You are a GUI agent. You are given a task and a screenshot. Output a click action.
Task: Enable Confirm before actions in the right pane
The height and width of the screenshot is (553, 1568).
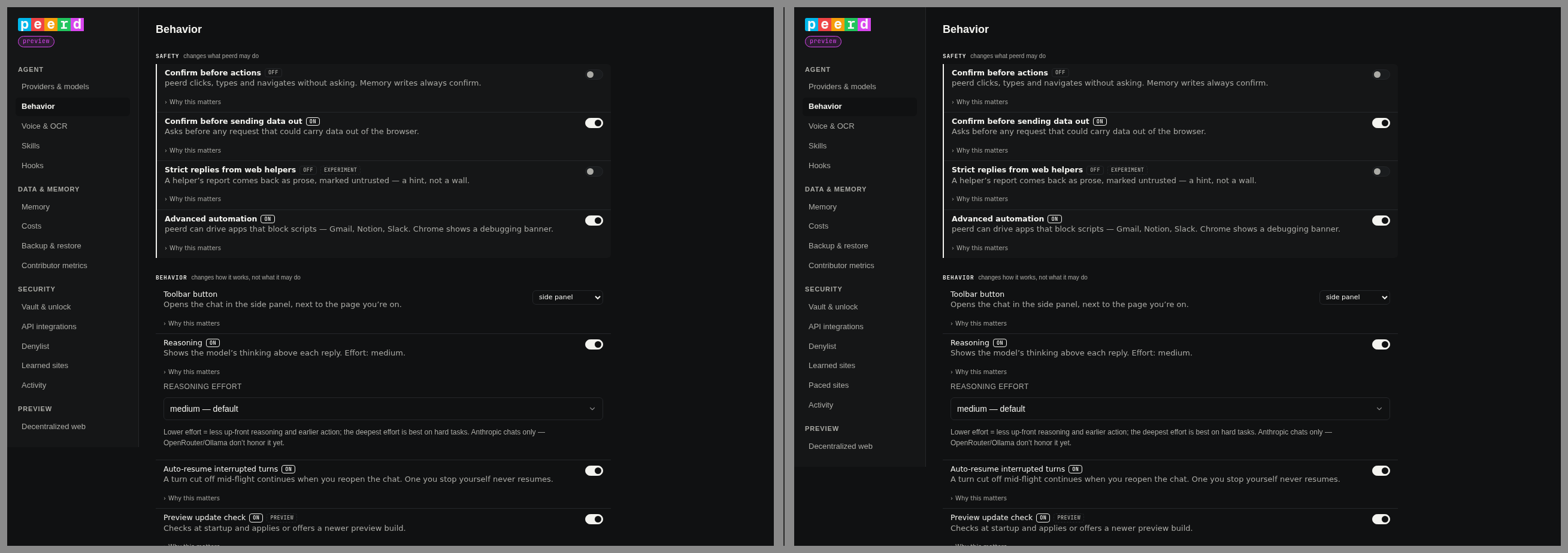tap(1381, 75)
